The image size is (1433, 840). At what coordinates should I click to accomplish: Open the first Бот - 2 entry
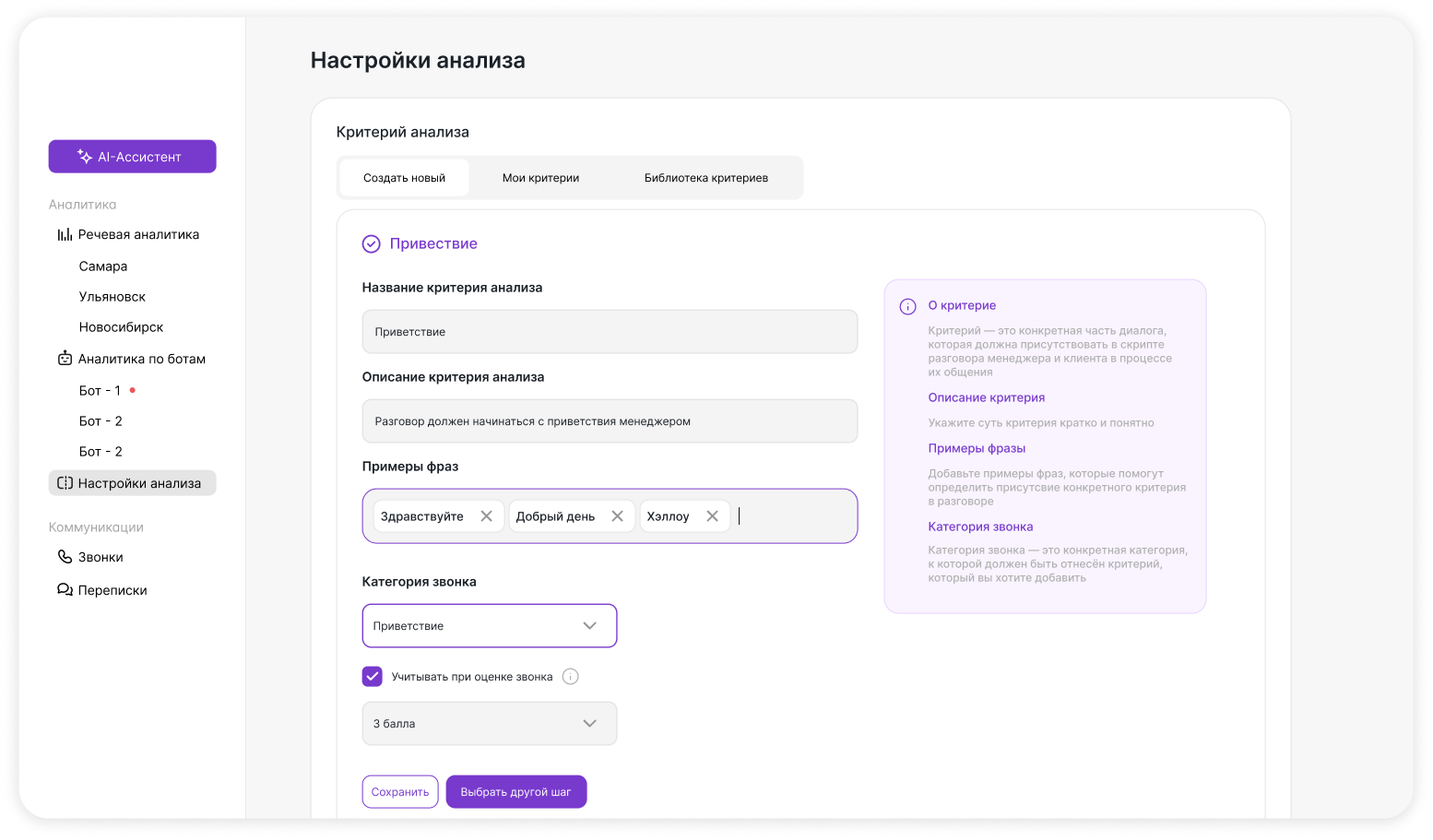101,421
